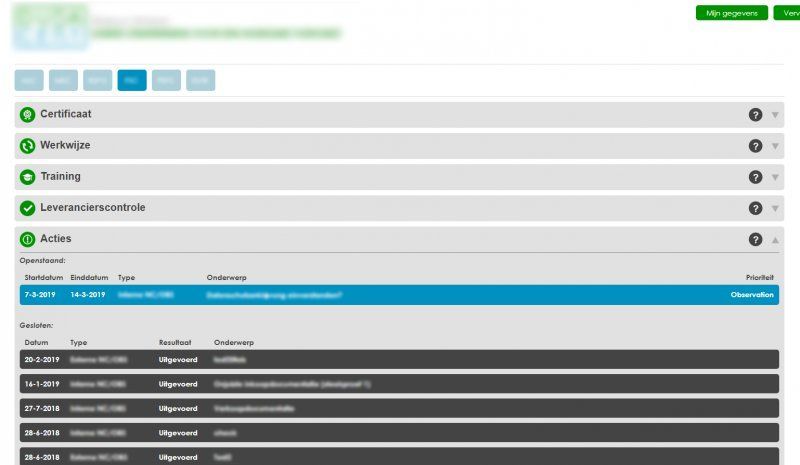
Task: Open help for the Certificaat section
Action: click(755, 115)
